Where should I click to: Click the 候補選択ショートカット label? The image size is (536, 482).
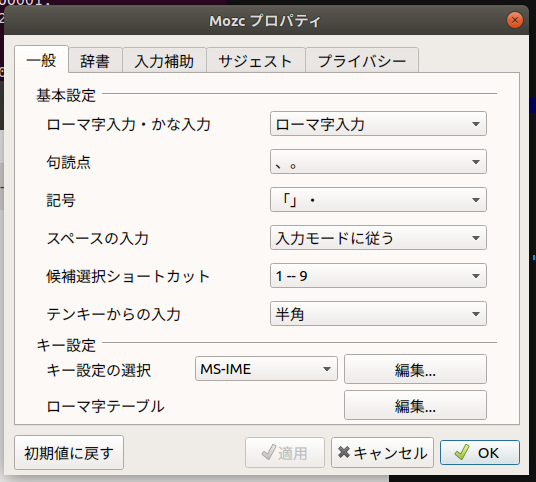(128, 276)
